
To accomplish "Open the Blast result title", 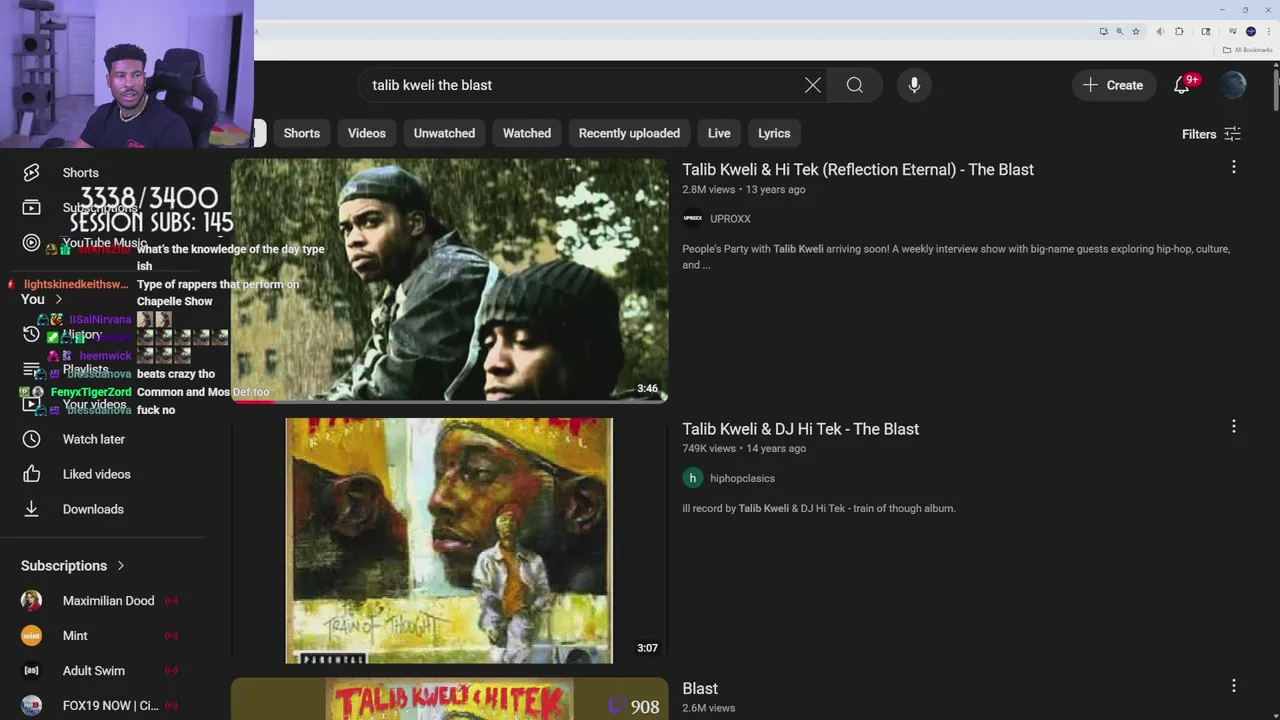I will [x=700, y=688].
